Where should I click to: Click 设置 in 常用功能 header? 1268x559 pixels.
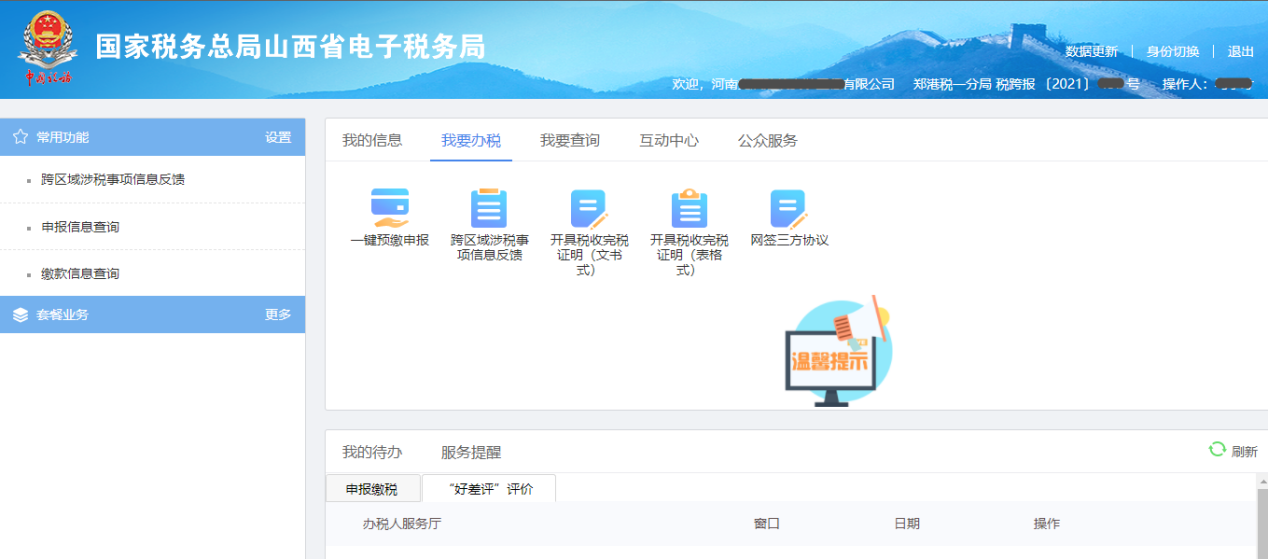click(278, 137)
